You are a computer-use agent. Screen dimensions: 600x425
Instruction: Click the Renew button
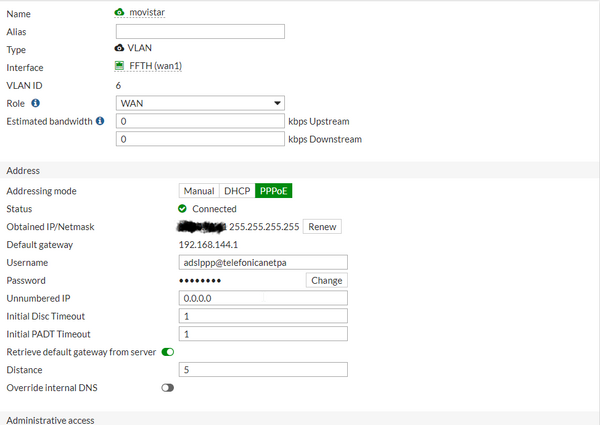point(322,227)
